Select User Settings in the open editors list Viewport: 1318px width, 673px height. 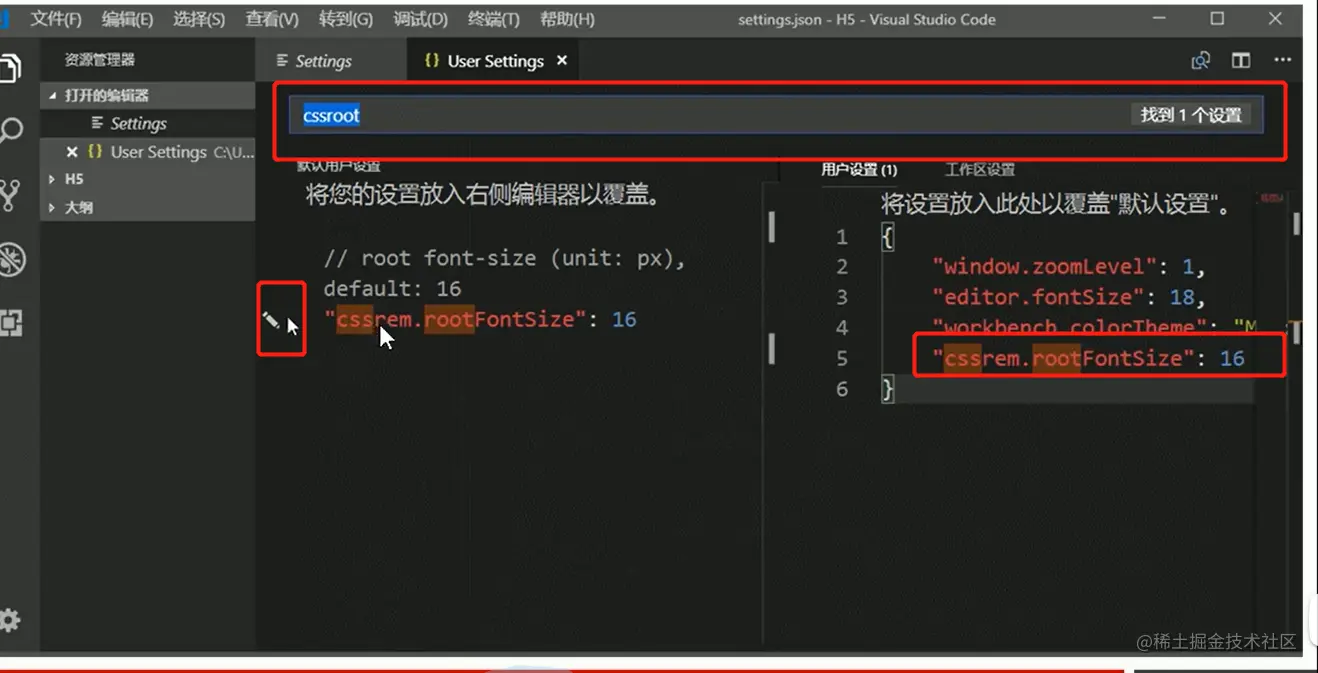147,152
